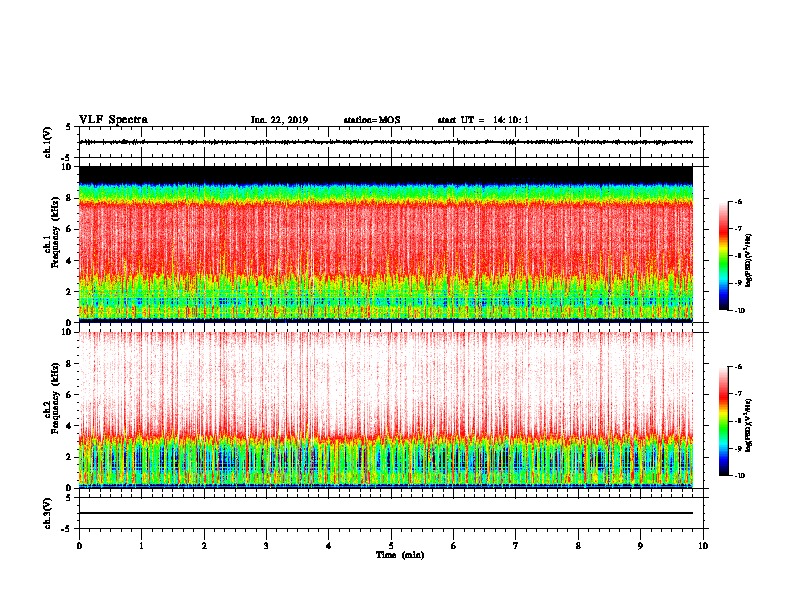Image resolution: width=792 pixels, height=612 pixels.
Task: Click the ch.3 flat waveform line
Action: click(386, 513)
